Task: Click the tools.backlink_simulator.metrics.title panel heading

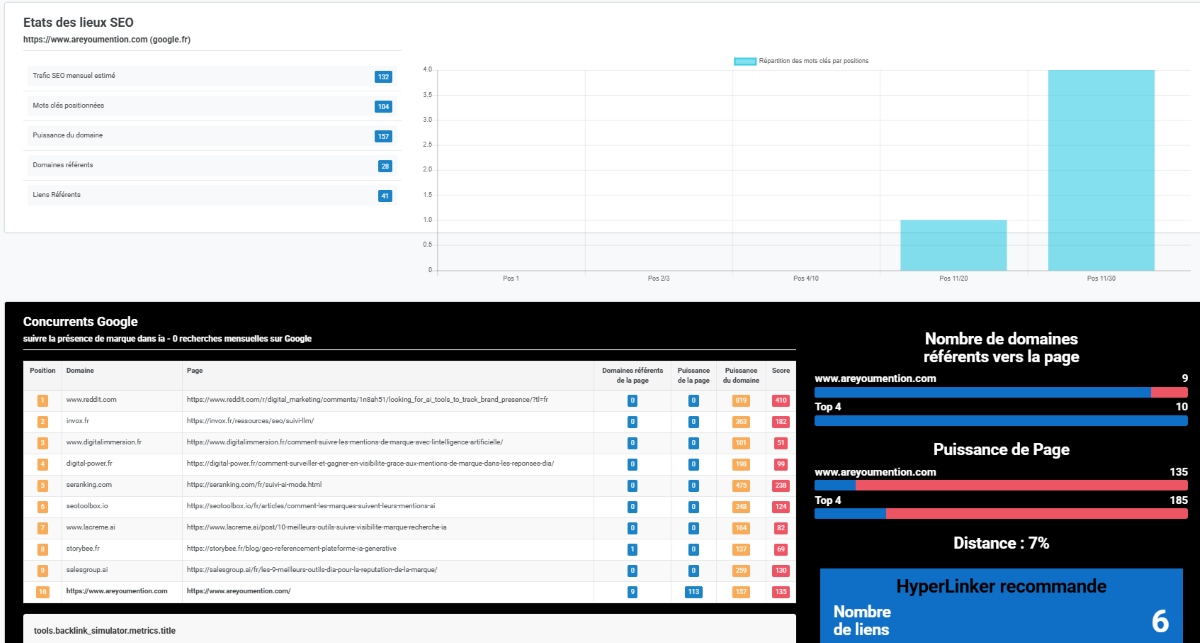Action: pos(106,631)
